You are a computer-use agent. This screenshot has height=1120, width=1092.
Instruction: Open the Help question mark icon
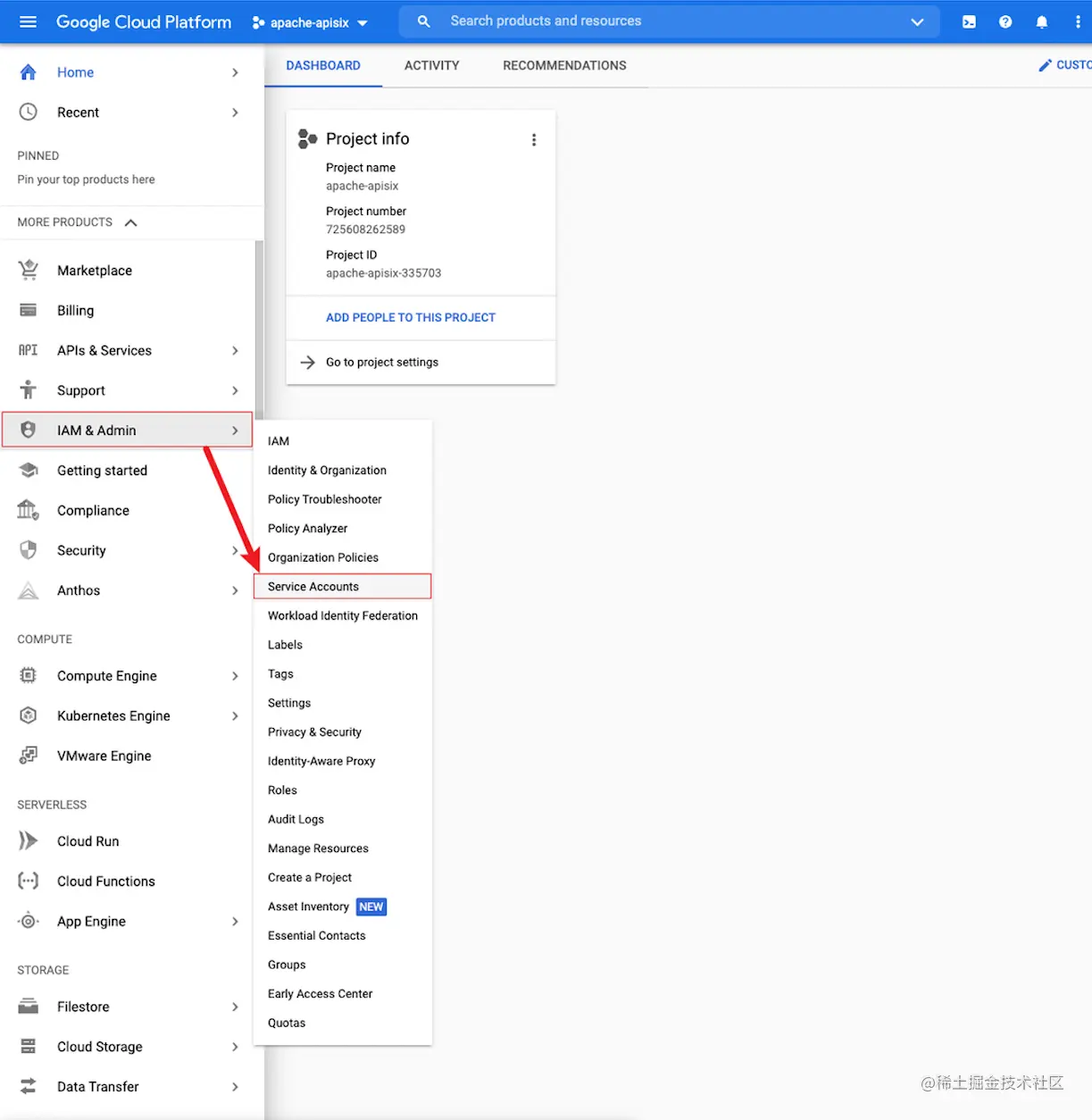[x=1005, y=21]
